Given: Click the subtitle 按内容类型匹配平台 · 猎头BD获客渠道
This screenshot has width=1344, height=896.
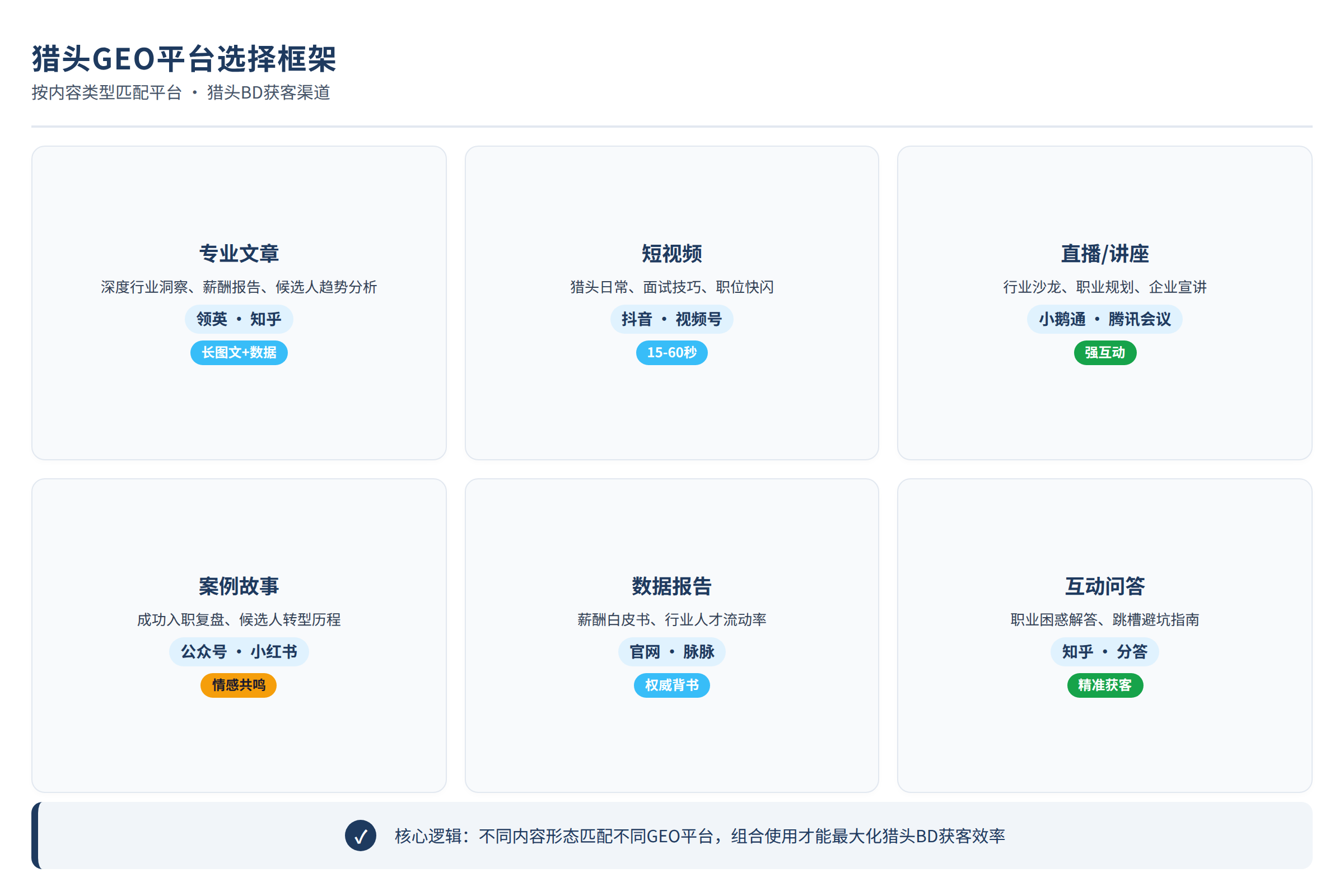Looking at the screenshot, I should [x=181, y=92].
